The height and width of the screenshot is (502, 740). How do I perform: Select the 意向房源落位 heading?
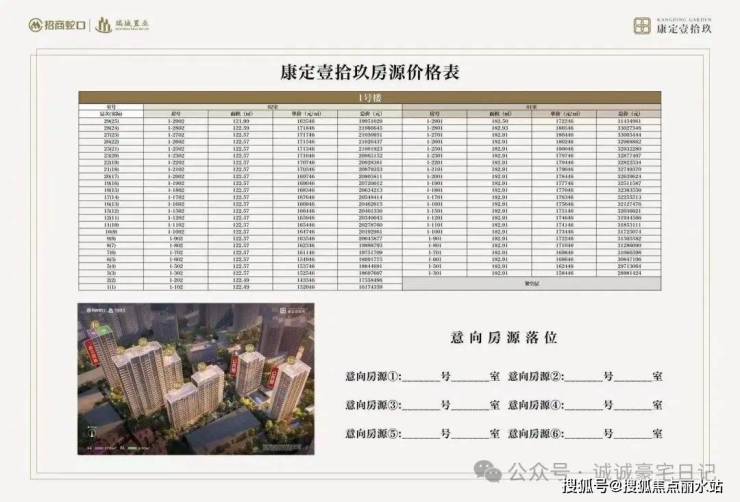(504, 337)
